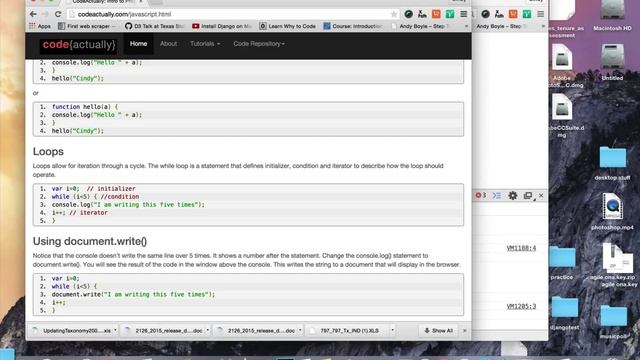Click the green Y extension icon in front window
Screen dimensions: 640x360
tap(450, 14)
